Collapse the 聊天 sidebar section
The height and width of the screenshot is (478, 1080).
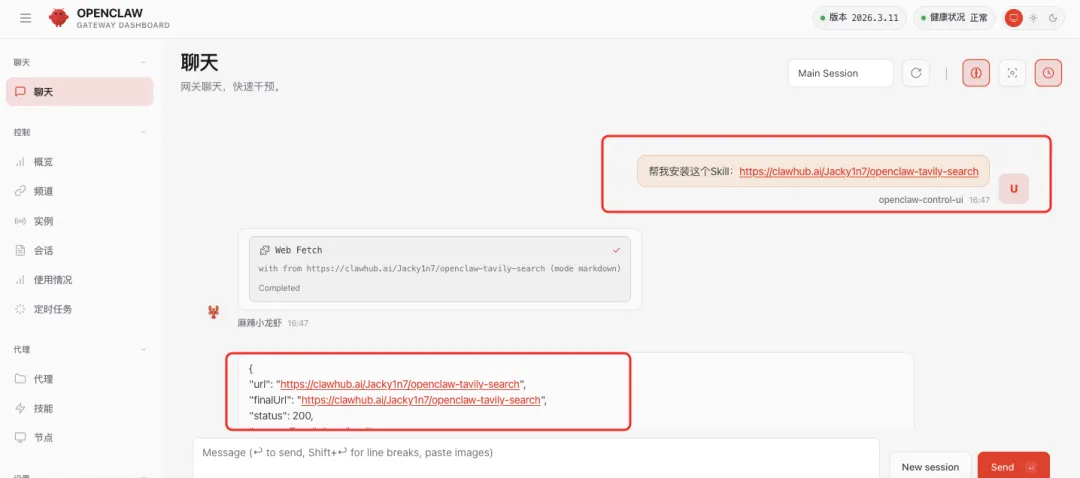click(x=143, y=62)
